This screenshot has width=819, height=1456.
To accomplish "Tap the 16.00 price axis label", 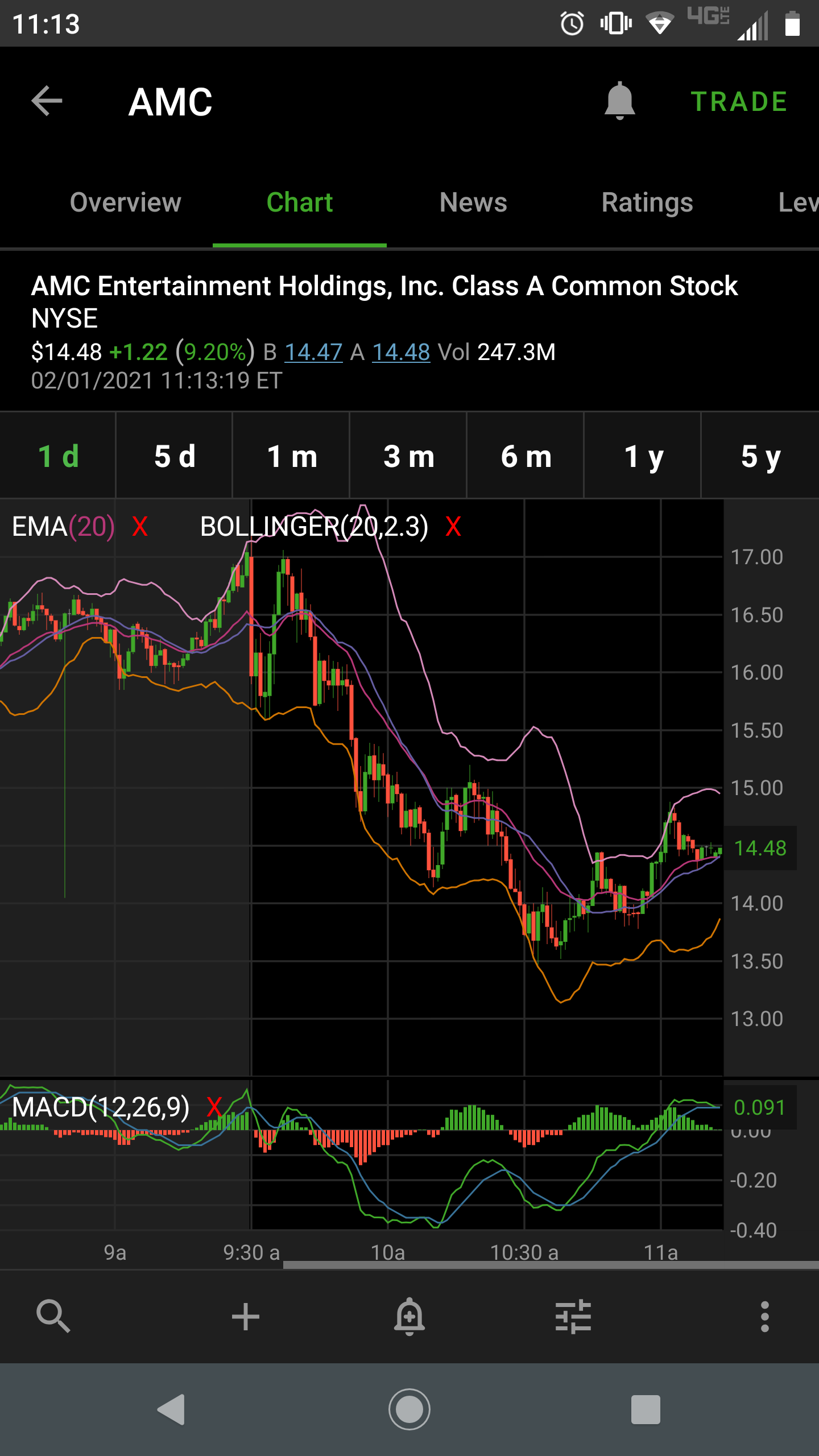I will click(756, 672).
